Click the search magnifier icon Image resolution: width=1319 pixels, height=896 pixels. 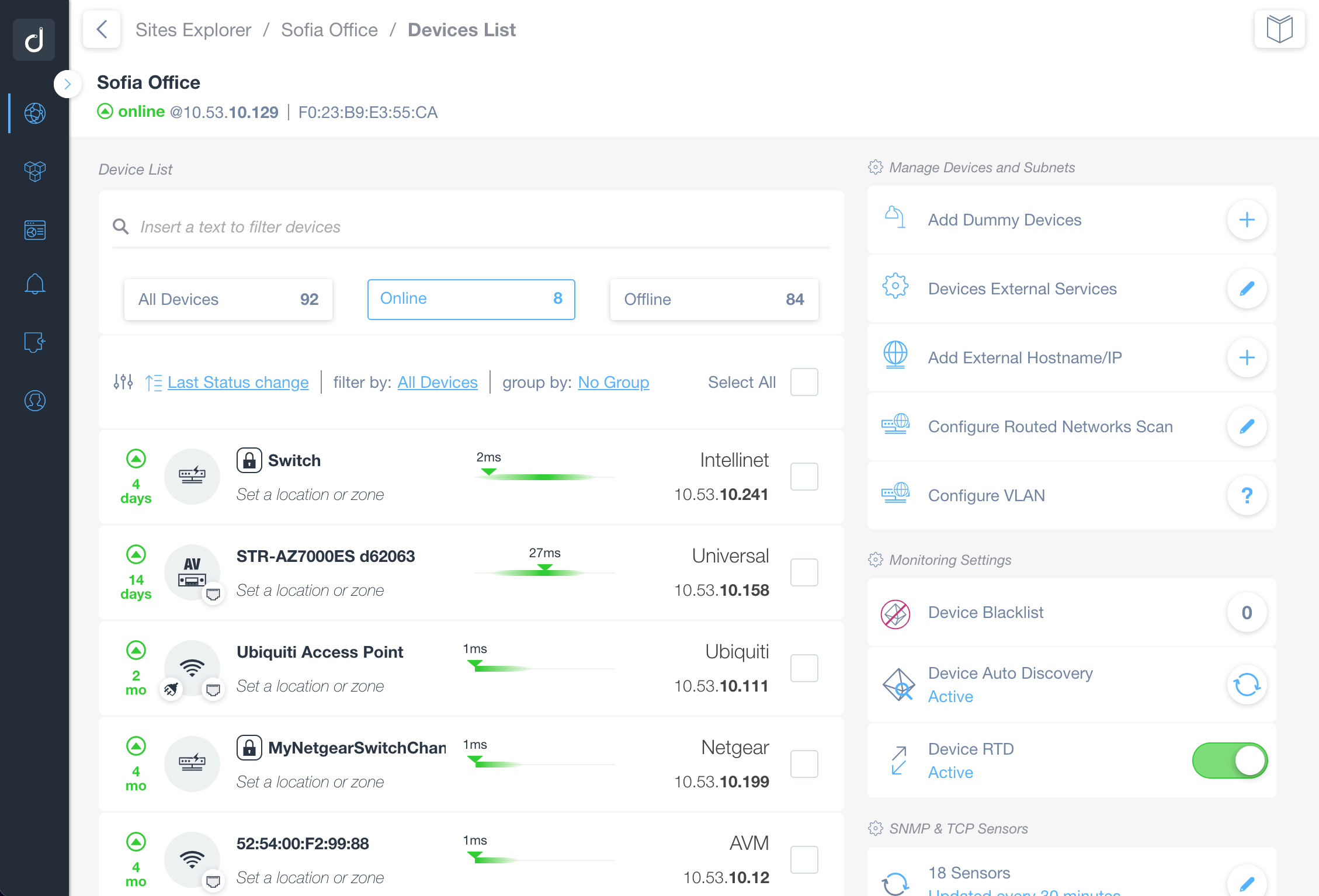(x=121, y=227)
